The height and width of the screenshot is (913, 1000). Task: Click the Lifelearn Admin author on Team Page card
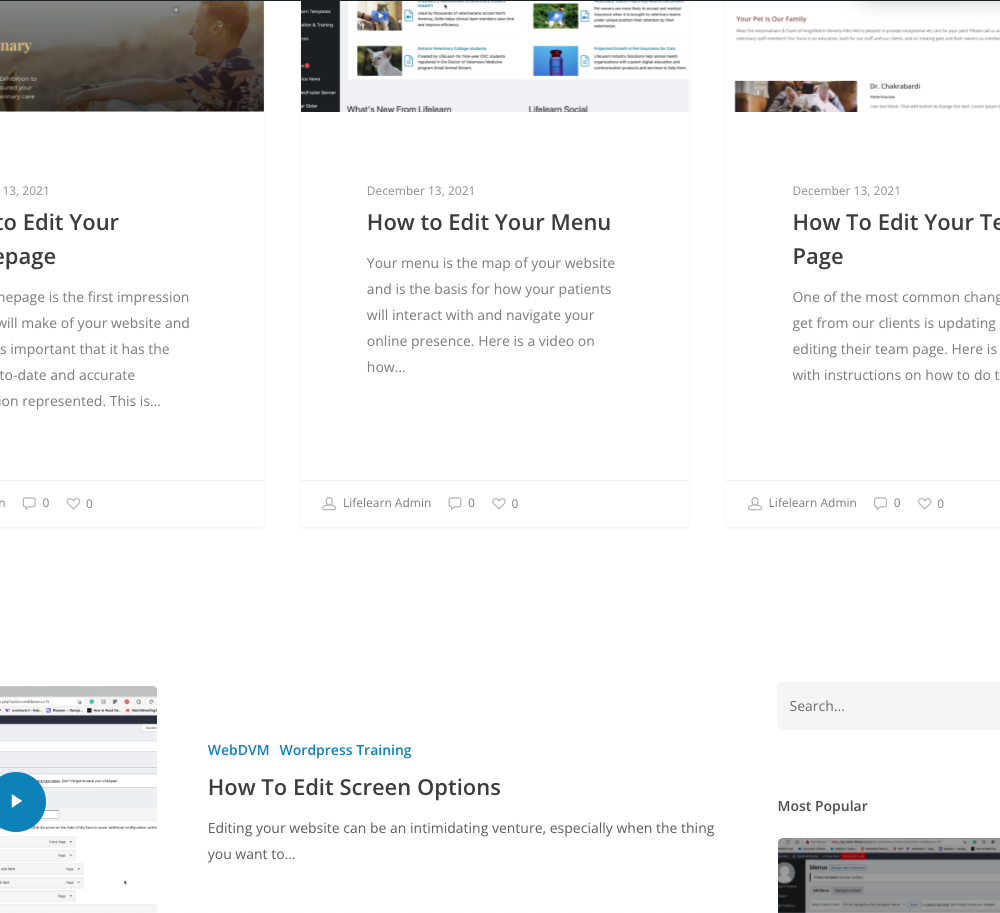(x=812, y=503)
